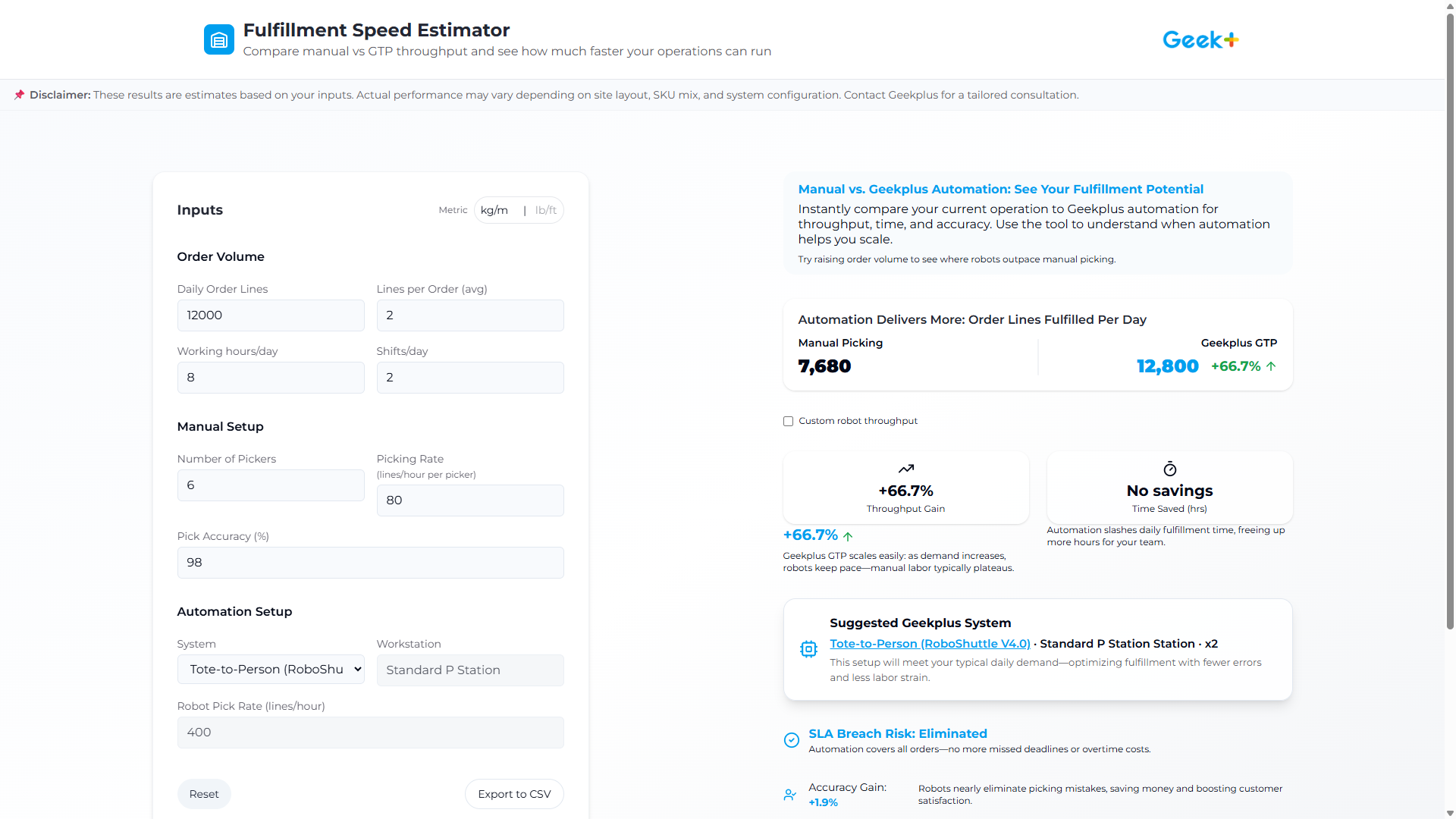Viewport: 1456px width, 819px height.
Task: Click the person icon next to Accuracy Gain
Action: (x=790, y=794)
